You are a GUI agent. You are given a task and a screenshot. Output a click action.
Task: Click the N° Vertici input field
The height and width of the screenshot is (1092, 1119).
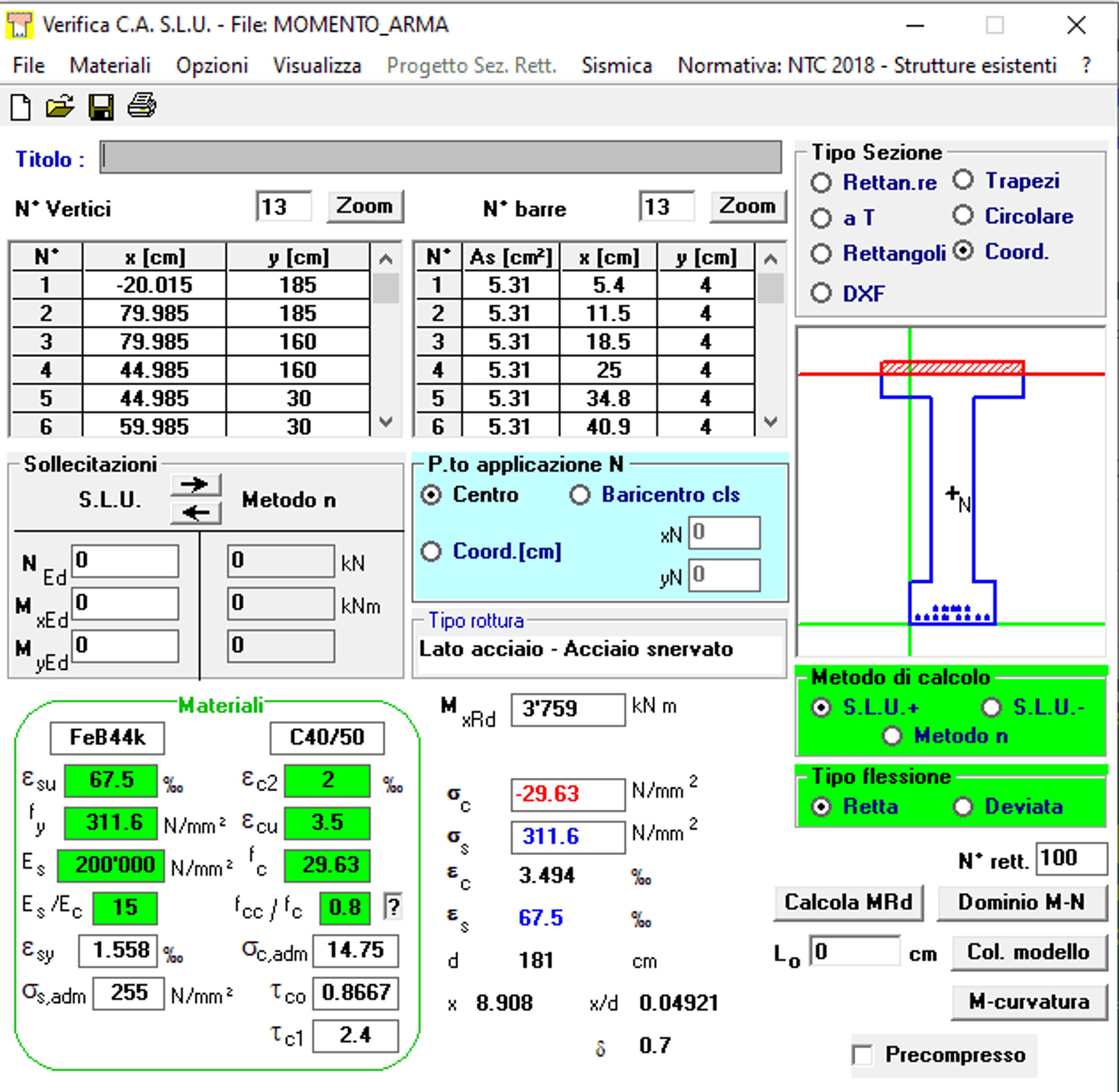284,207
